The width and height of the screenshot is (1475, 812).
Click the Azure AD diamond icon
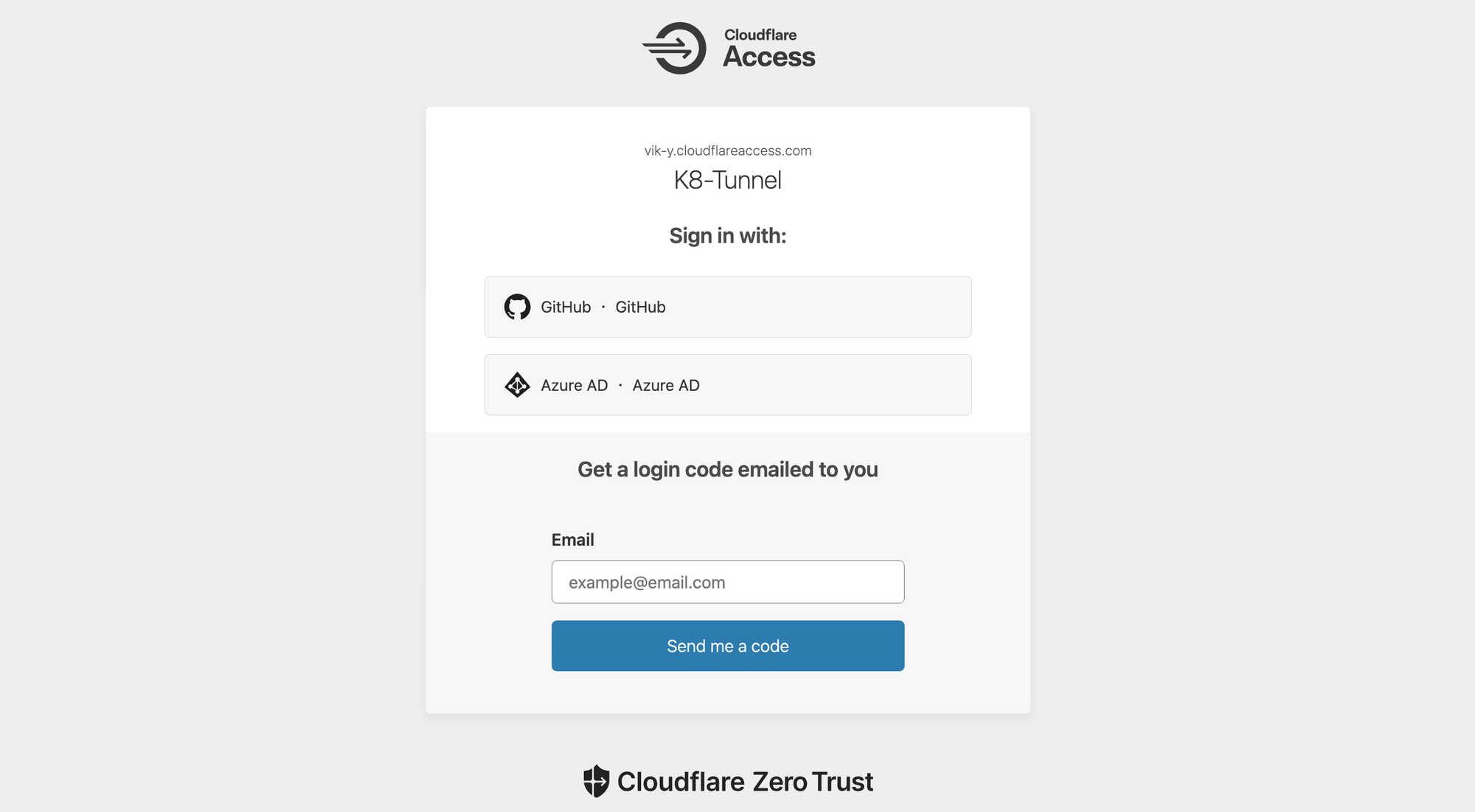tap(517, 385)
